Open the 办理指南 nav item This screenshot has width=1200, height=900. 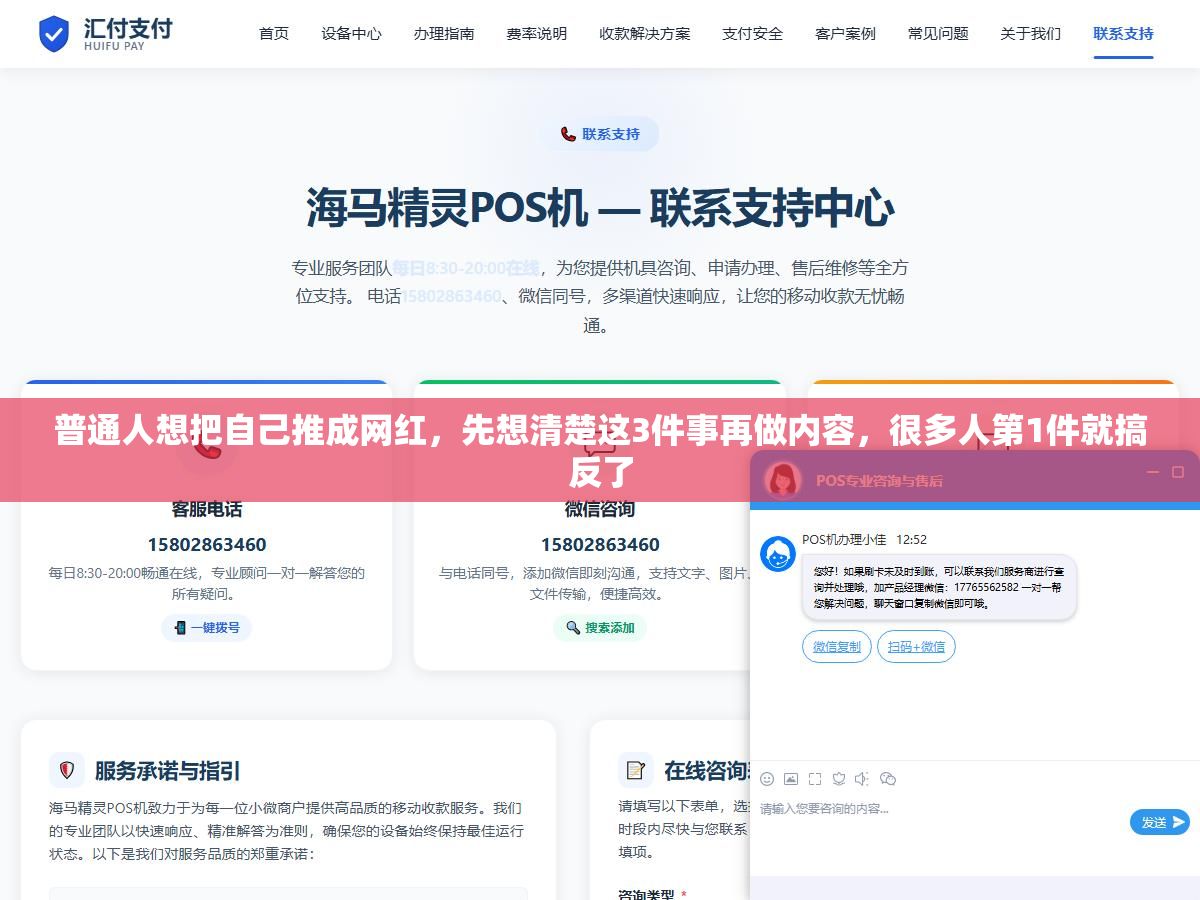tap(444, 33)
